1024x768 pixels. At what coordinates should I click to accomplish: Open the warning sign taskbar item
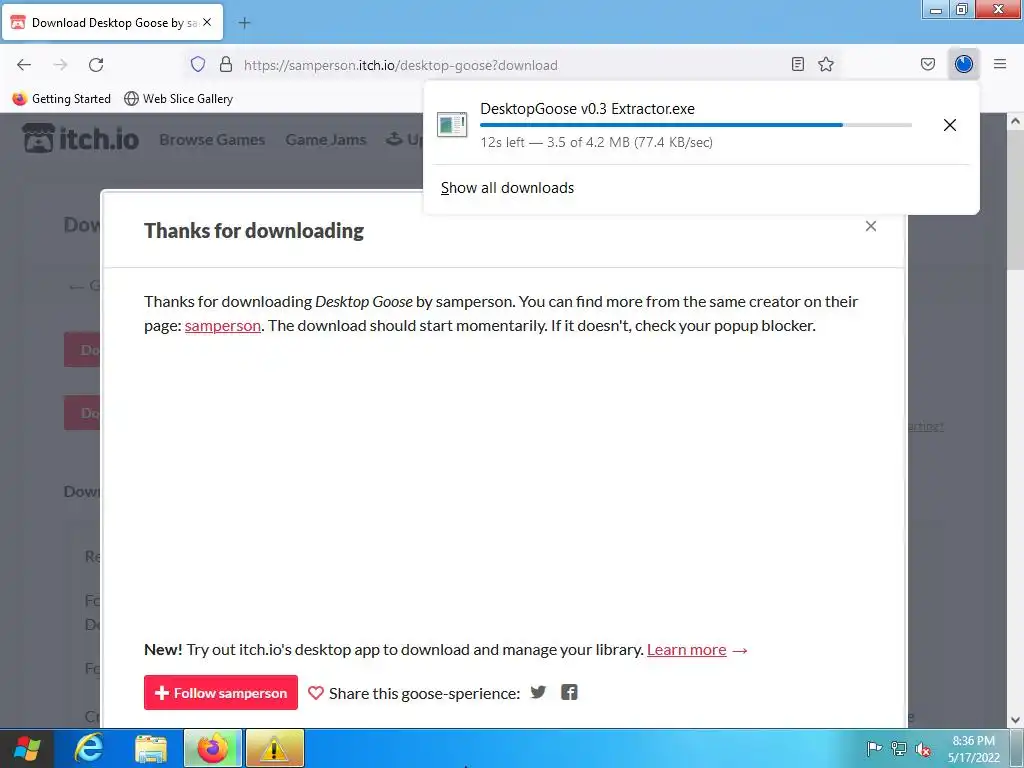point(274,748)
